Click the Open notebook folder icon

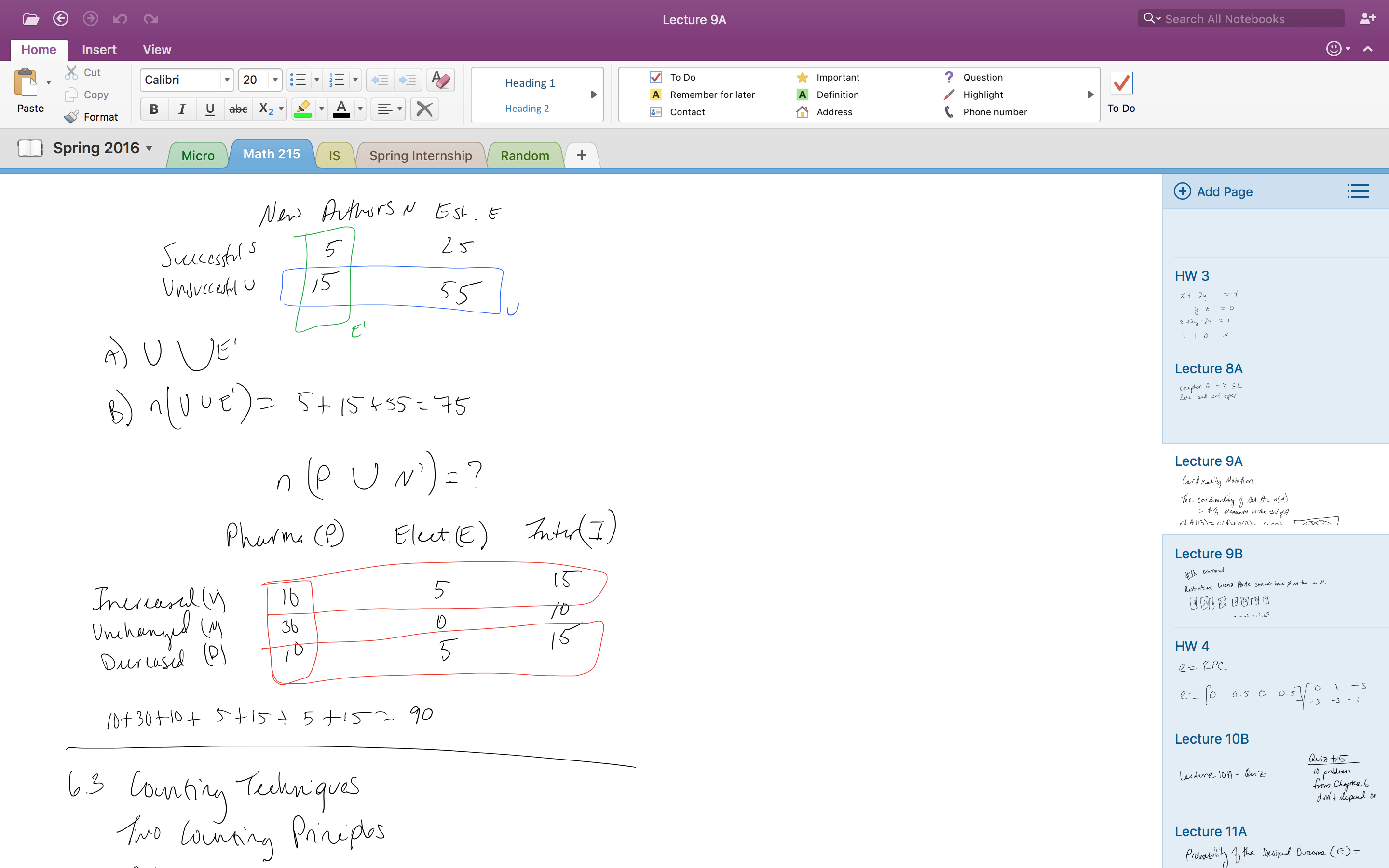tap(30, 19)
